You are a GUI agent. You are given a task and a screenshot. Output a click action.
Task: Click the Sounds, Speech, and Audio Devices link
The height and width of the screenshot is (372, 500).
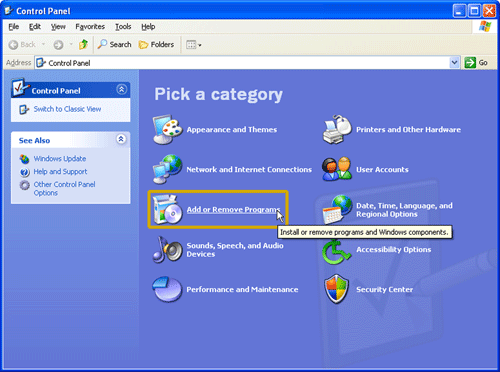pyautogui.click(x=235, y=250)
